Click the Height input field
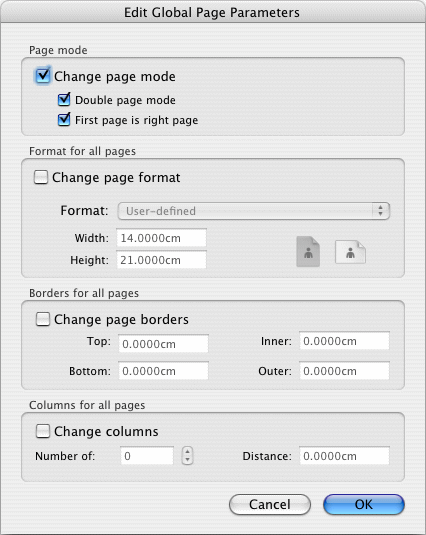 pyautogui.click(x=161, y=260)
